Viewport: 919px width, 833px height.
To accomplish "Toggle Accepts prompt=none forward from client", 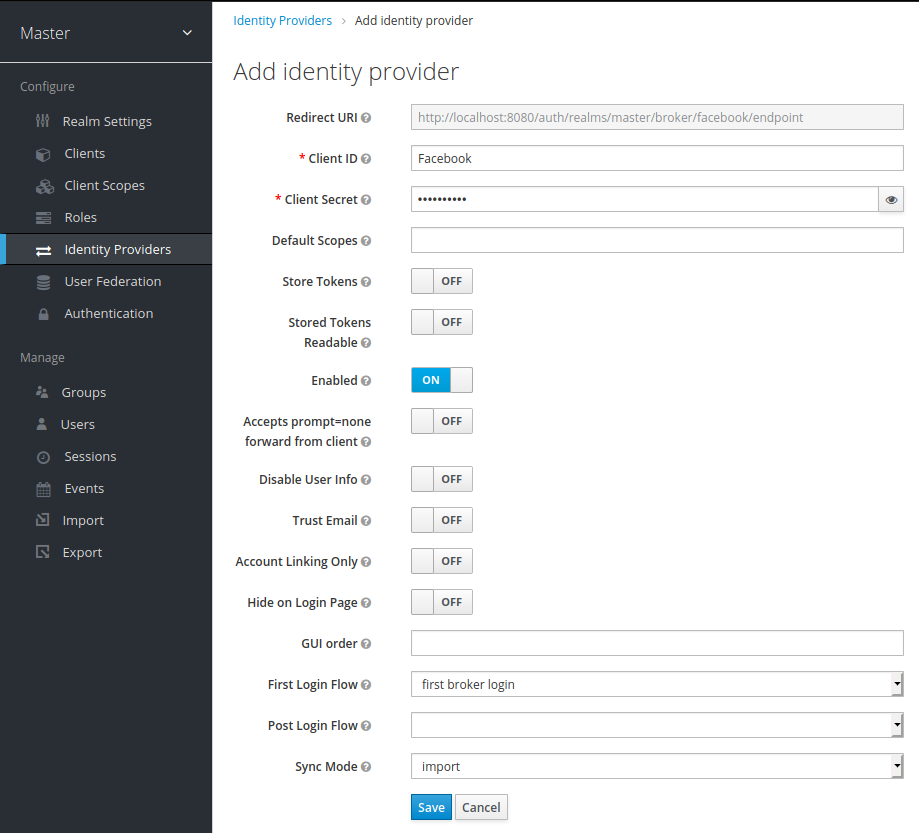I will point(441,421).
